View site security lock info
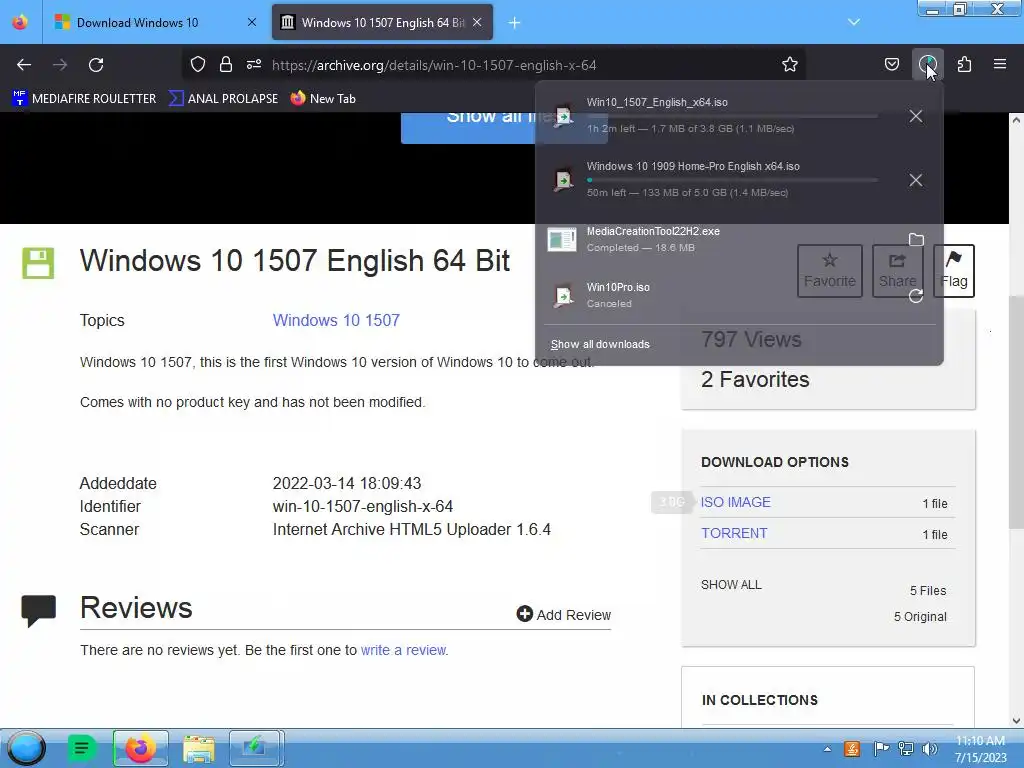 point(226,65)
